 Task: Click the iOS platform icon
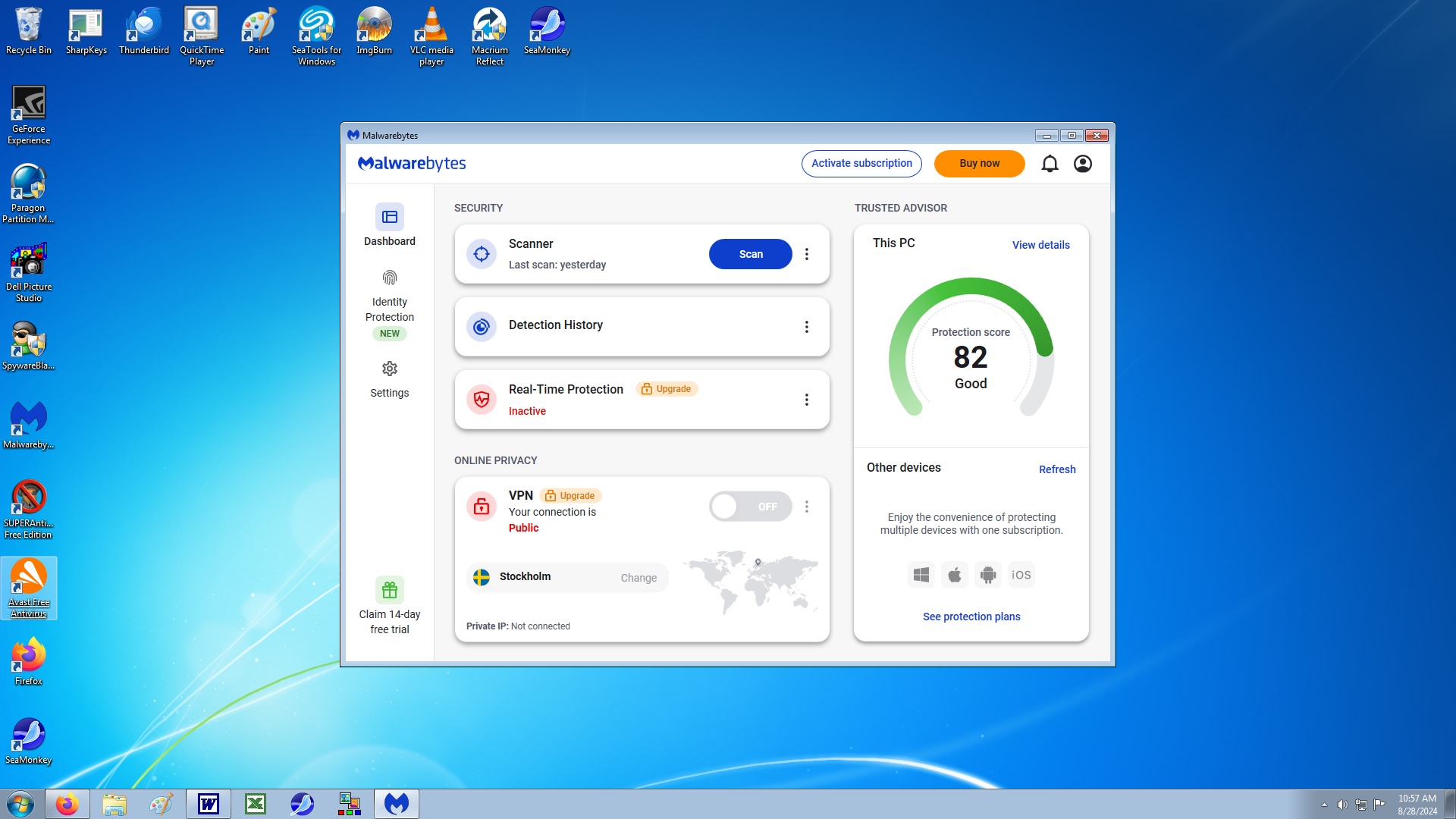[x=1021, y=575]
